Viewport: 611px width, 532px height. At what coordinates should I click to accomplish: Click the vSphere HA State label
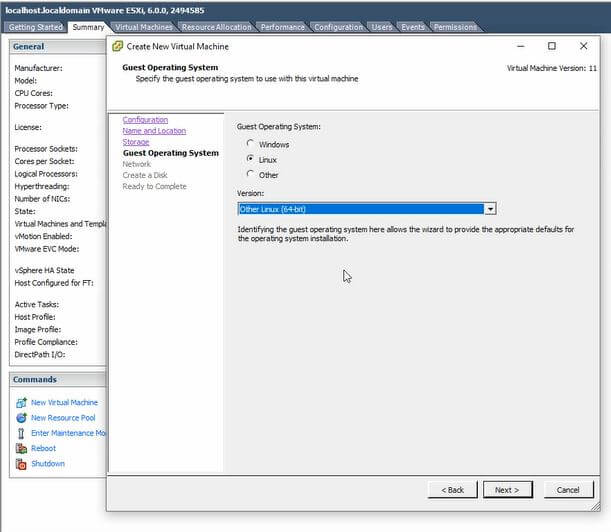44,270
